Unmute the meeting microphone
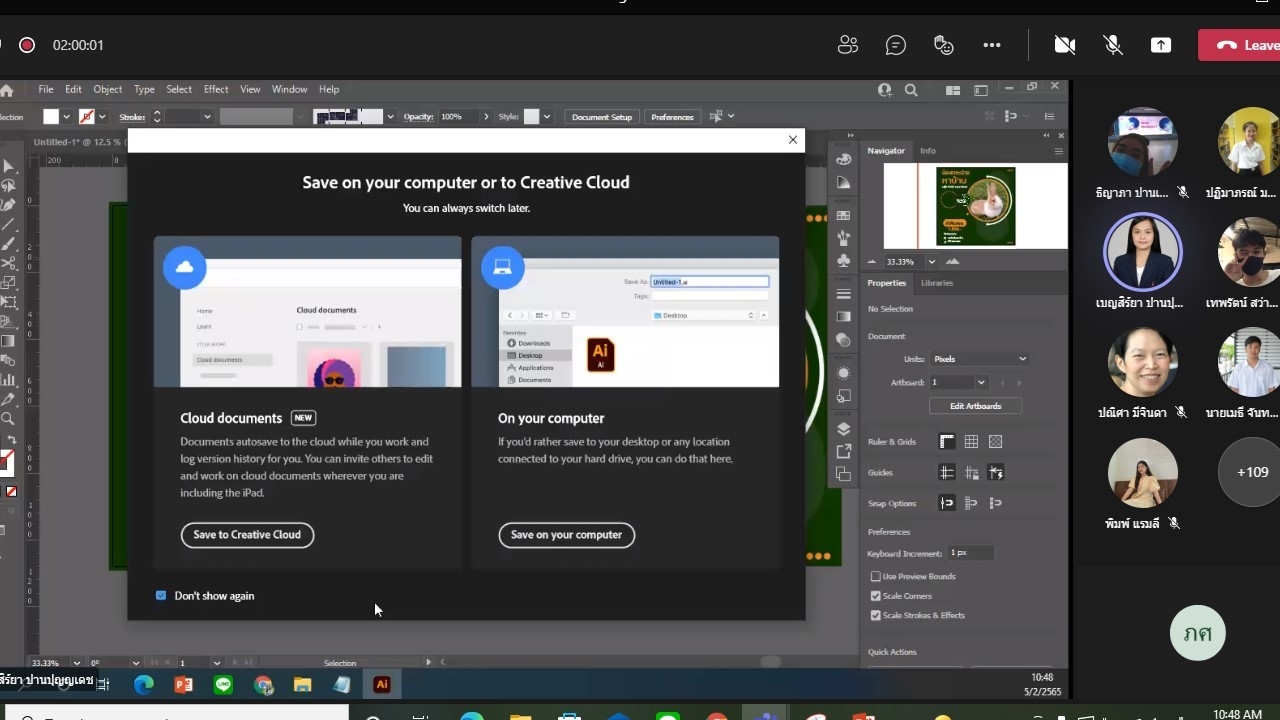The width and height of the screenshot is (1280, 720). pyautogui.click(x=1112, y=45)
